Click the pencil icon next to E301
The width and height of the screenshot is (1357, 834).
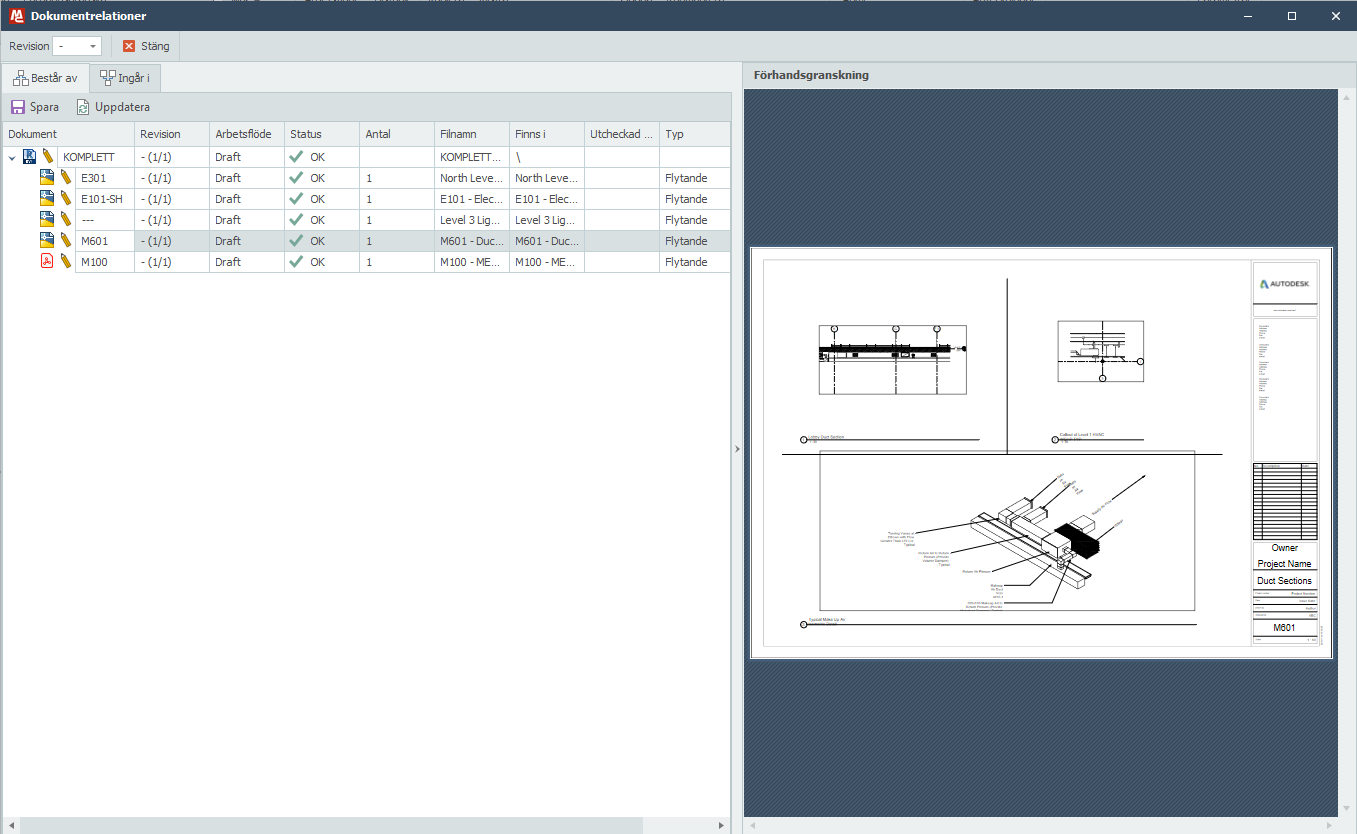tap(66, 178)
